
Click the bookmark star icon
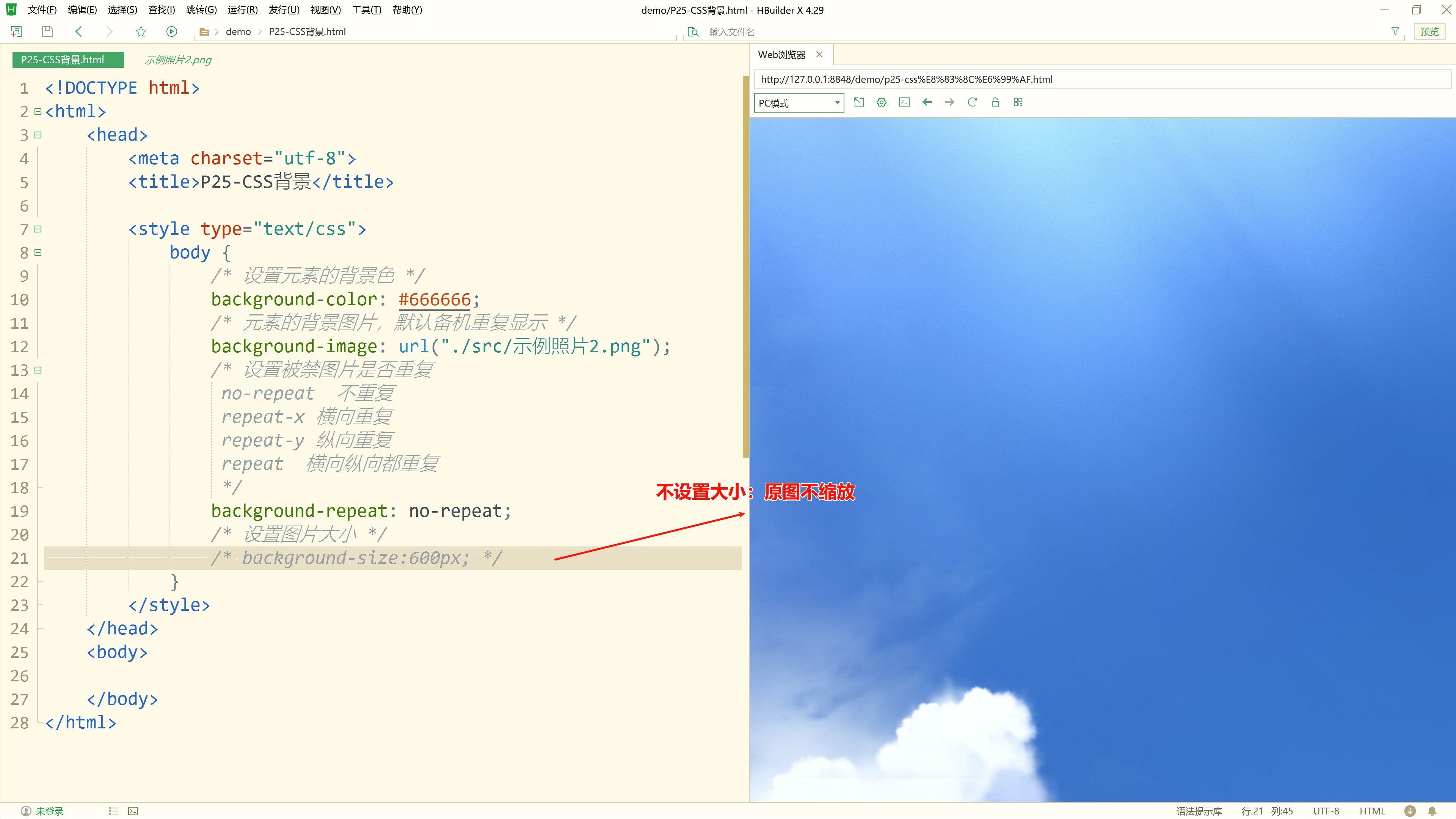click(x=141, y=31)
